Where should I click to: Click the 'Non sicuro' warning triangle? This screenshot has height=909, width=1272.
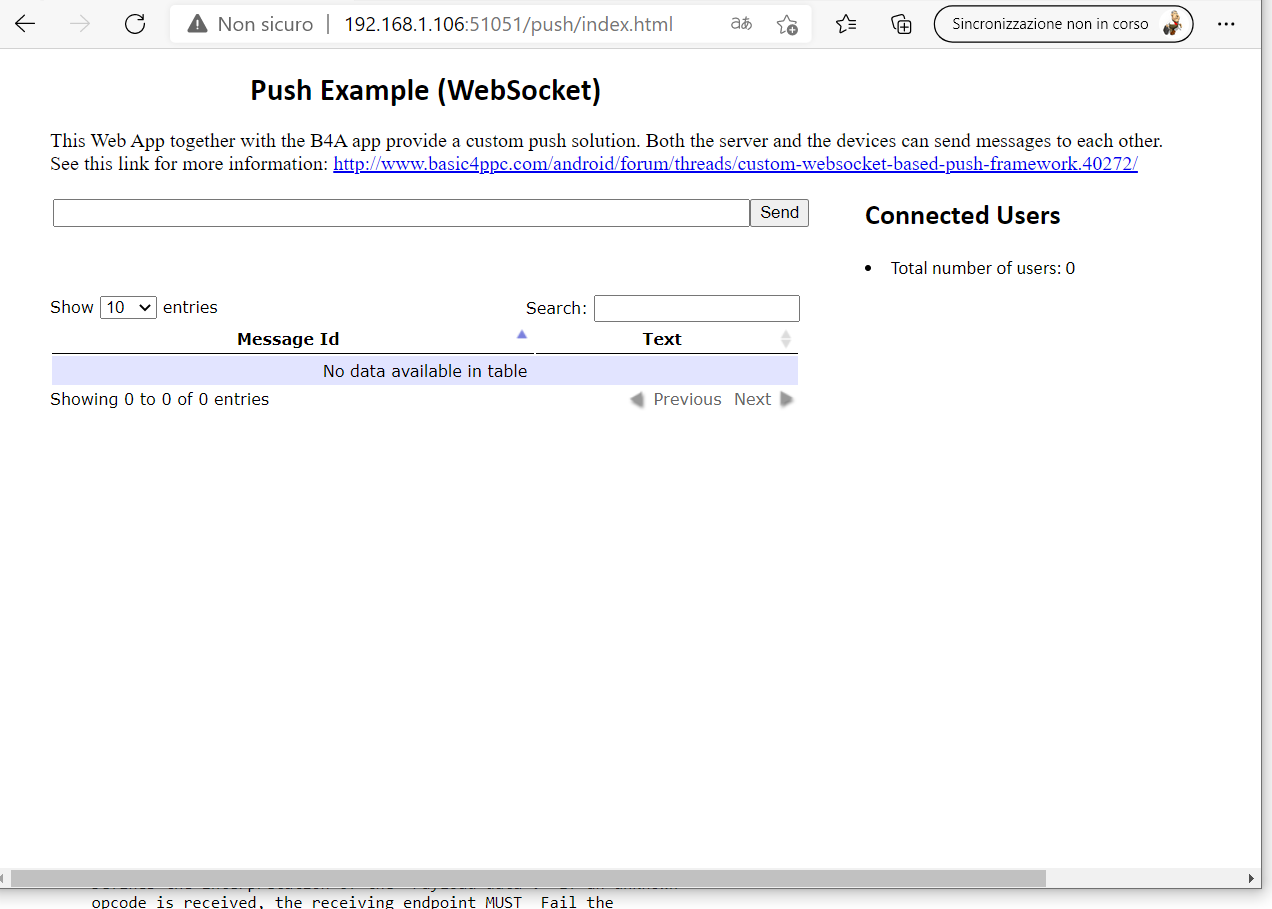point(197,24)
